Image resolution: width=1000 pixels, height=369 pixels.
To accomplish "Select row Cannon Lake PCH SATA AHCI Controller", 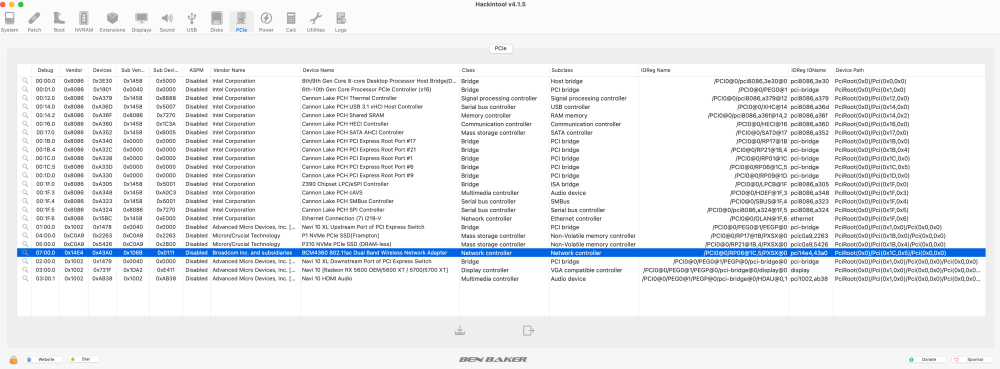I will [x=502, y=133].
